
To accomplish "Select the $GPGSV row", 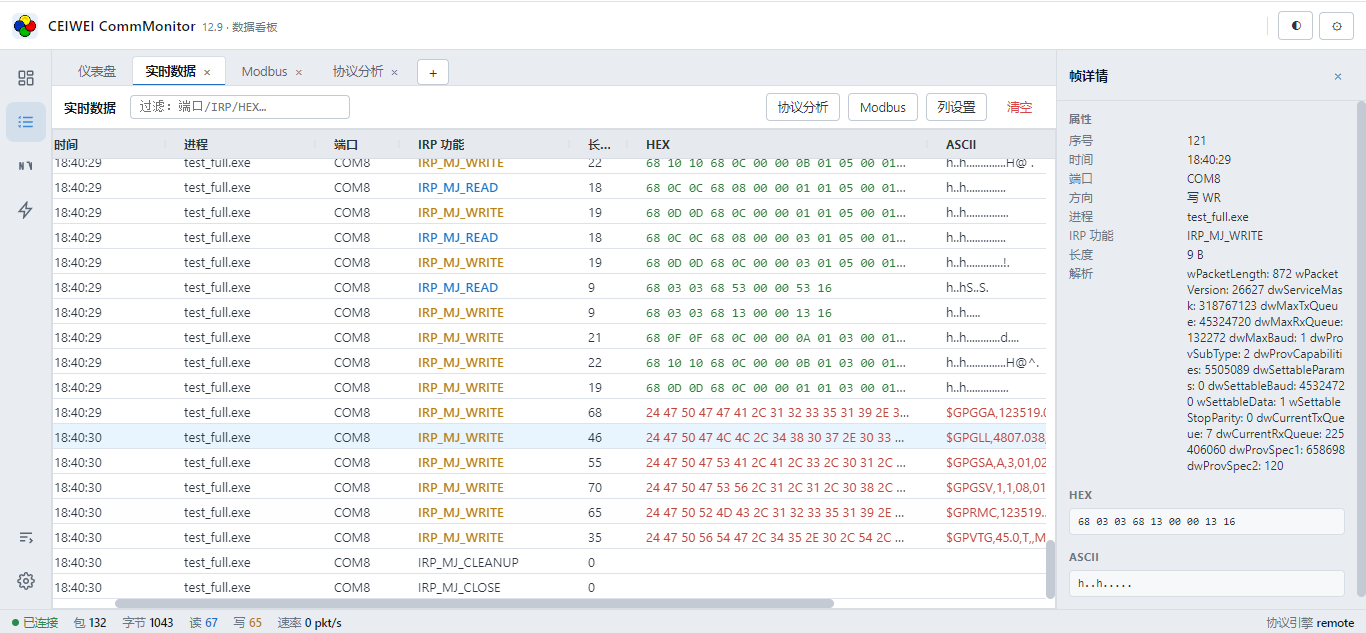I will click(x=549, y=487).
